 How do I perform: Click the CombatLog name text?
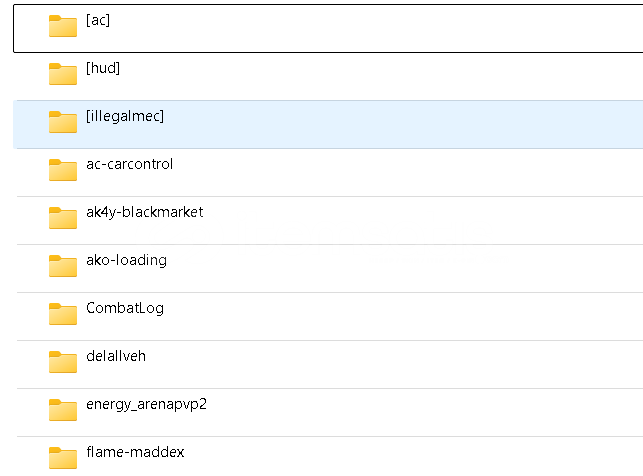coord(125,308)
